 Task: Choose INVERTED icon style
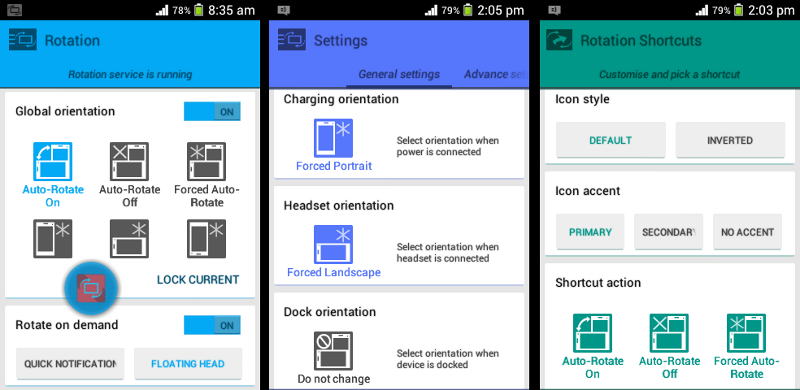[x=730, y=140]
